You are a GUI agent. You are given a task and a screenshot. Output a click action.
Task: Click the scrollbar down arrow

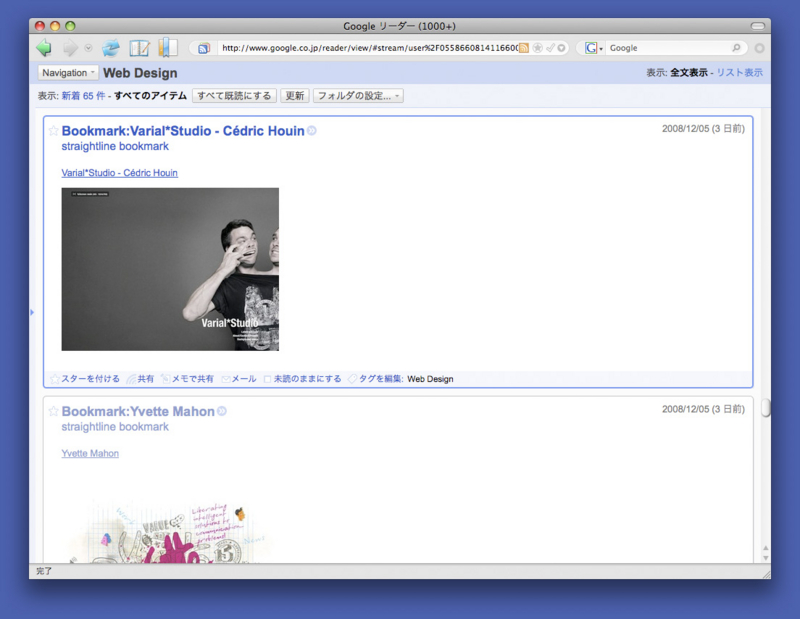pyautogui.click(x=765, y=558)
